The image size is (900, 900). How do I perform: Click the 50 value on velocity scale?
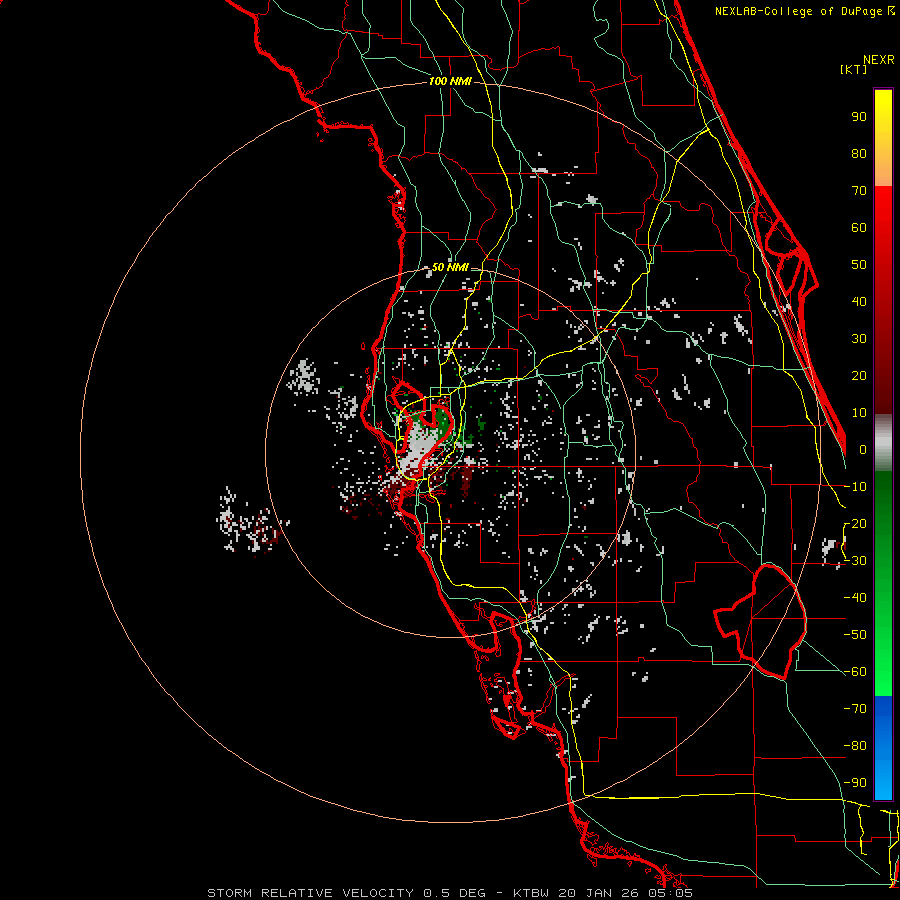tap(859, 265)
